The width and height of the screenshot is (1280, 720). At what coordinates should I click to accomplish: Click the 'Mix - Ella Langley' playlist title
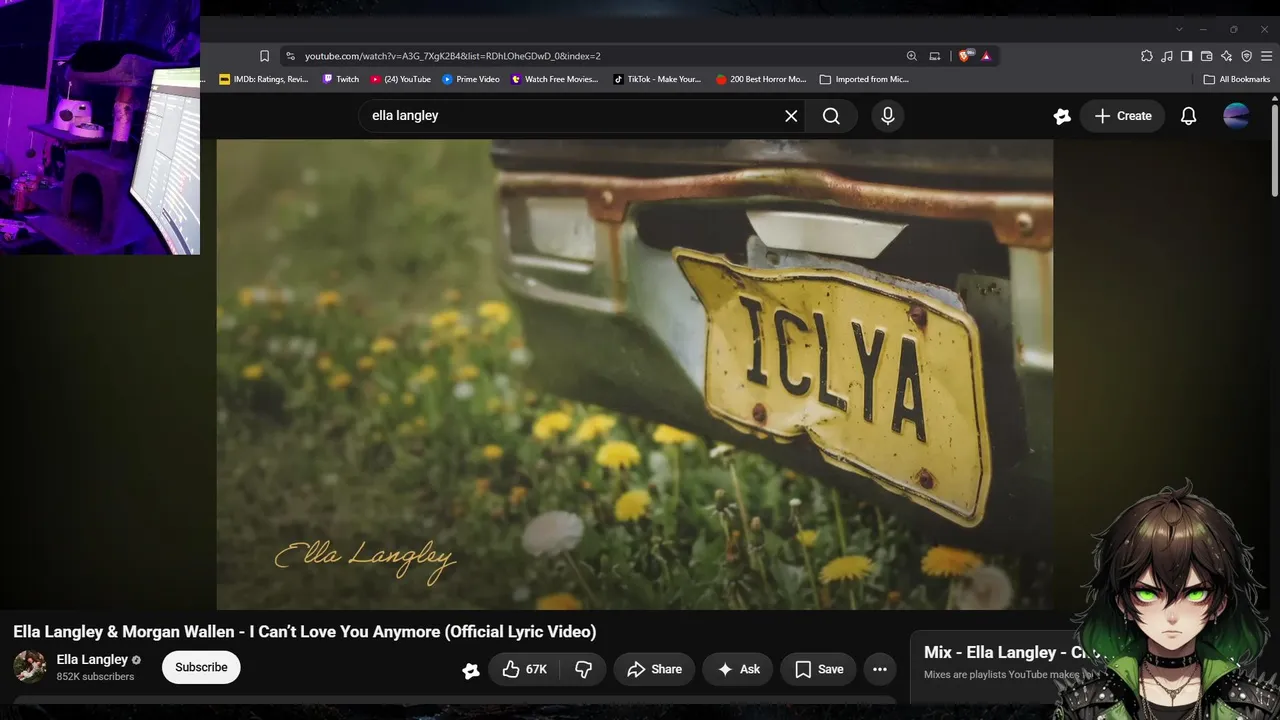coord(1010,652)
